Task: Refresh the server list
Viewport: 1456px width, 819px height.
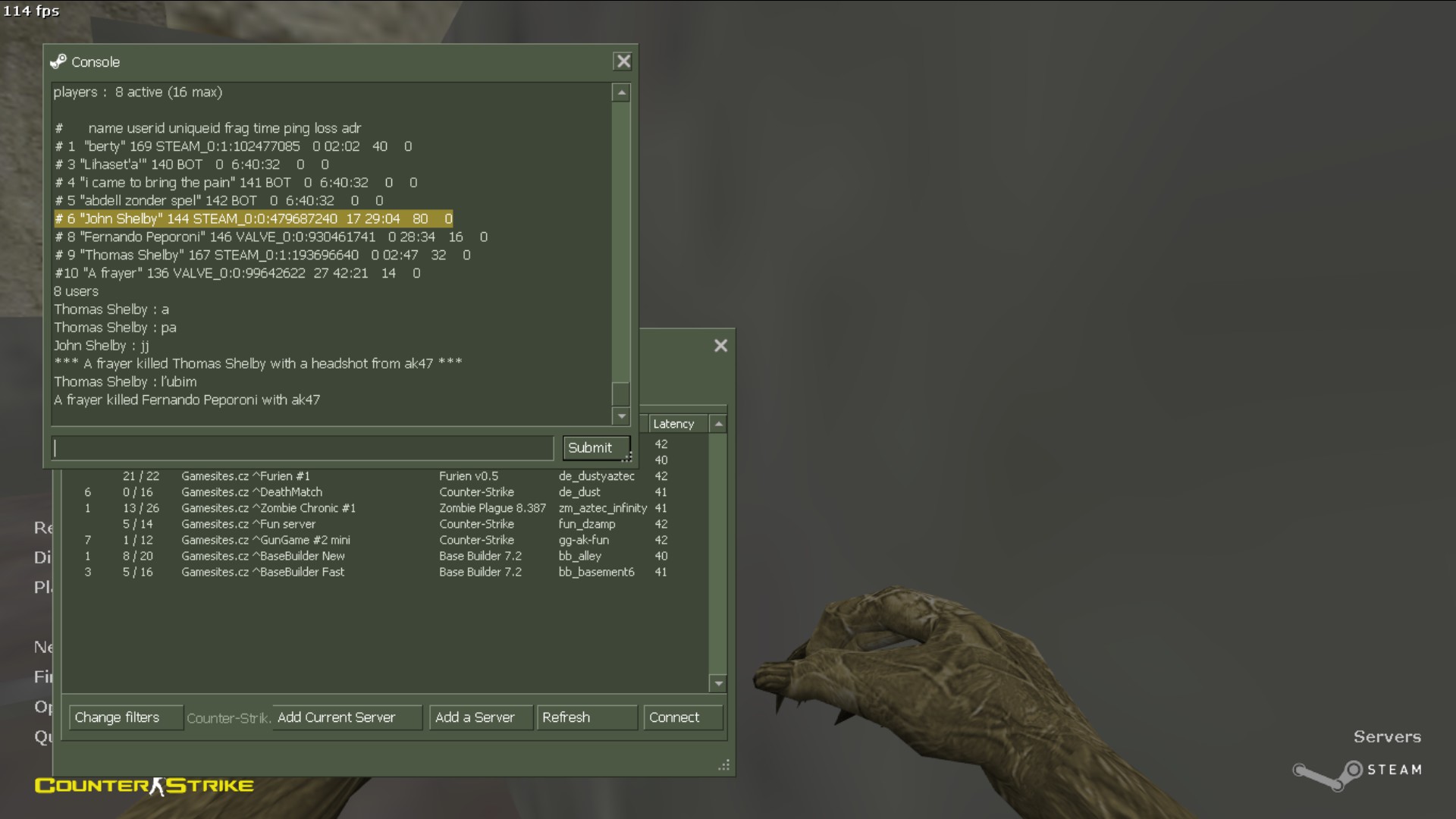Action: tap(587, 717)
